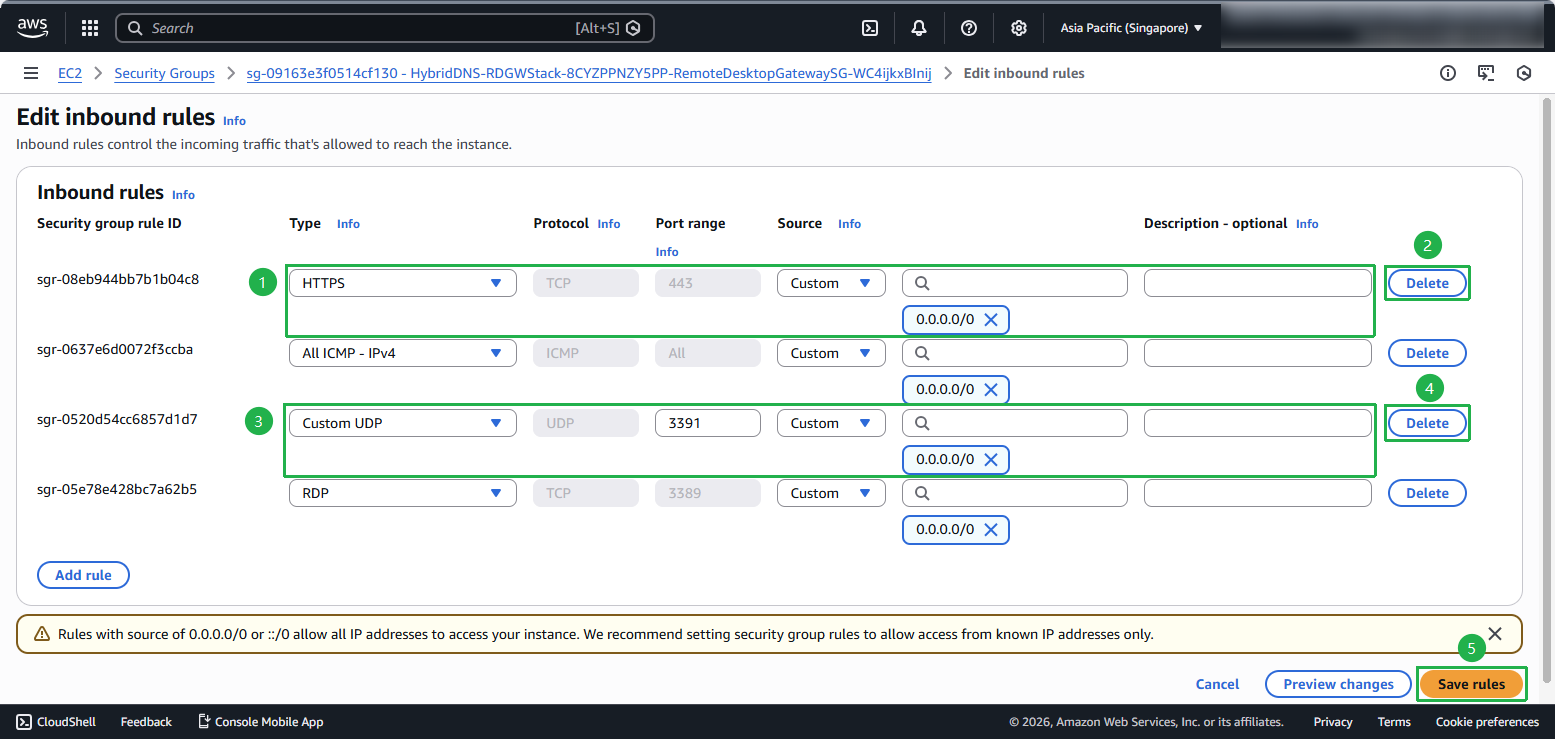
Task: Remove 0.0.0.0/0 source from RDP rule
Action: (x=990, y=530)
